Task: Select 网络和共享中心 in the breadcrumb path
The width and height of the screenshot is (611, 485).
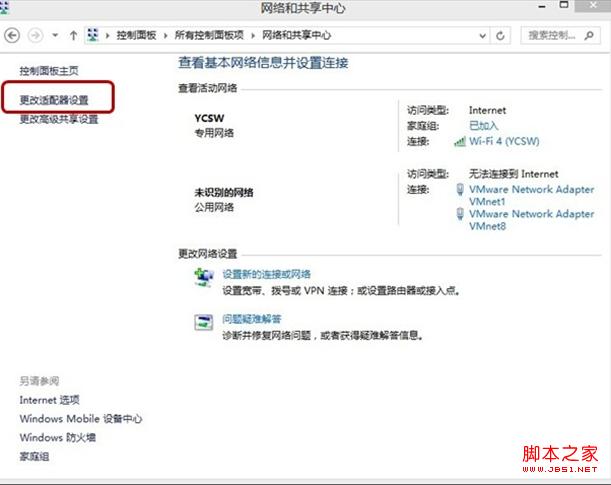Action: (x=296, y=35)
